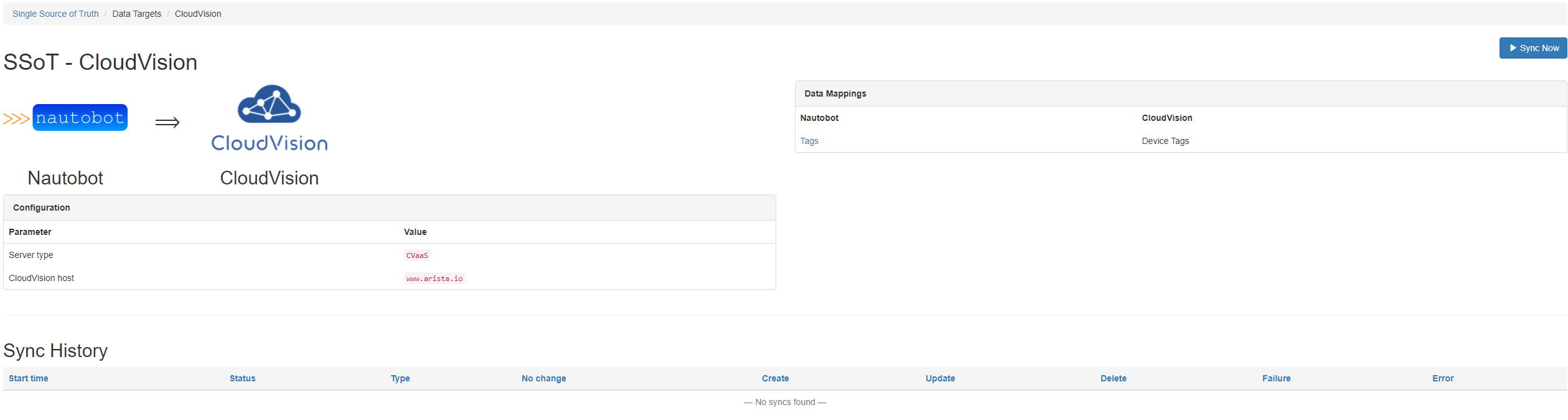The width and height of the screenshot is (1568, 420).
Task: Sort sync history by Delete column
Action: point(1114,378)
